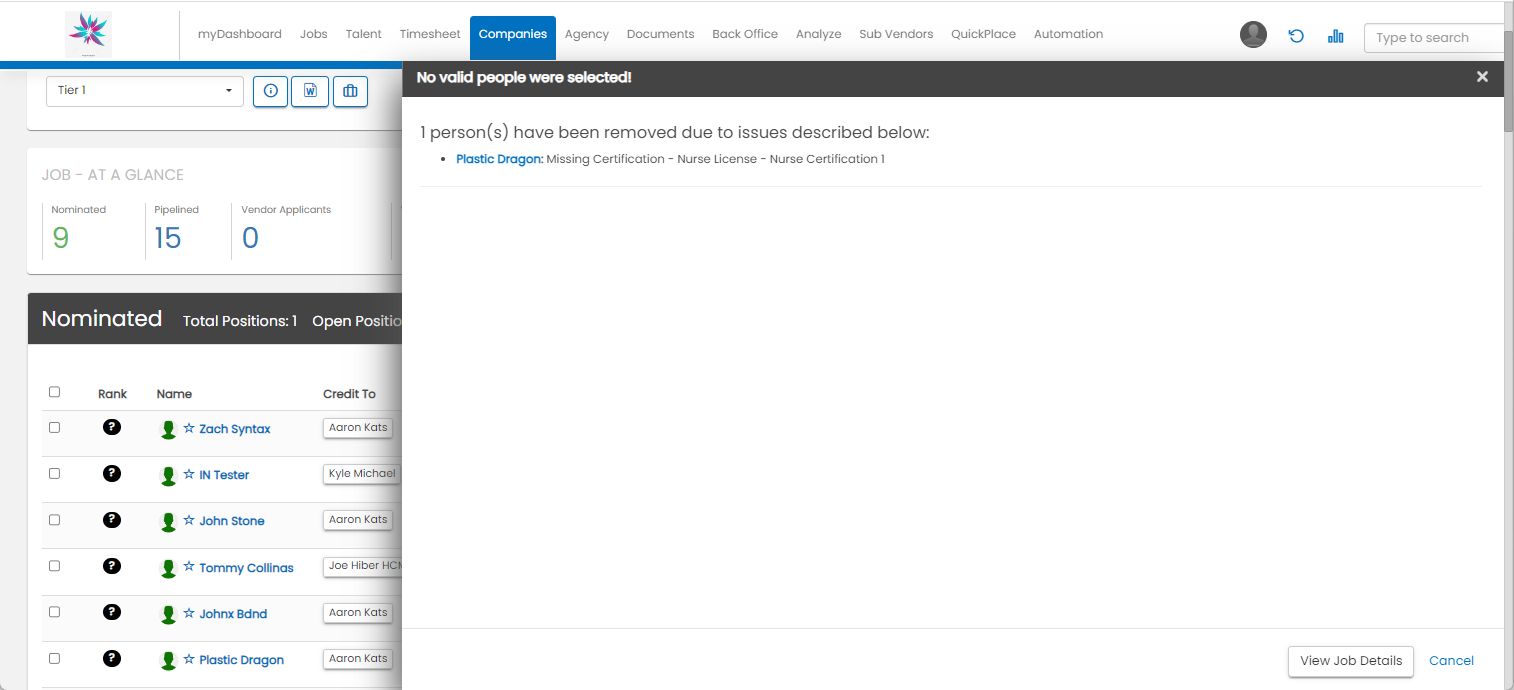Click View Job Details button
The width and height of the screenshot is (1514, 690).
pos(1351,661)
